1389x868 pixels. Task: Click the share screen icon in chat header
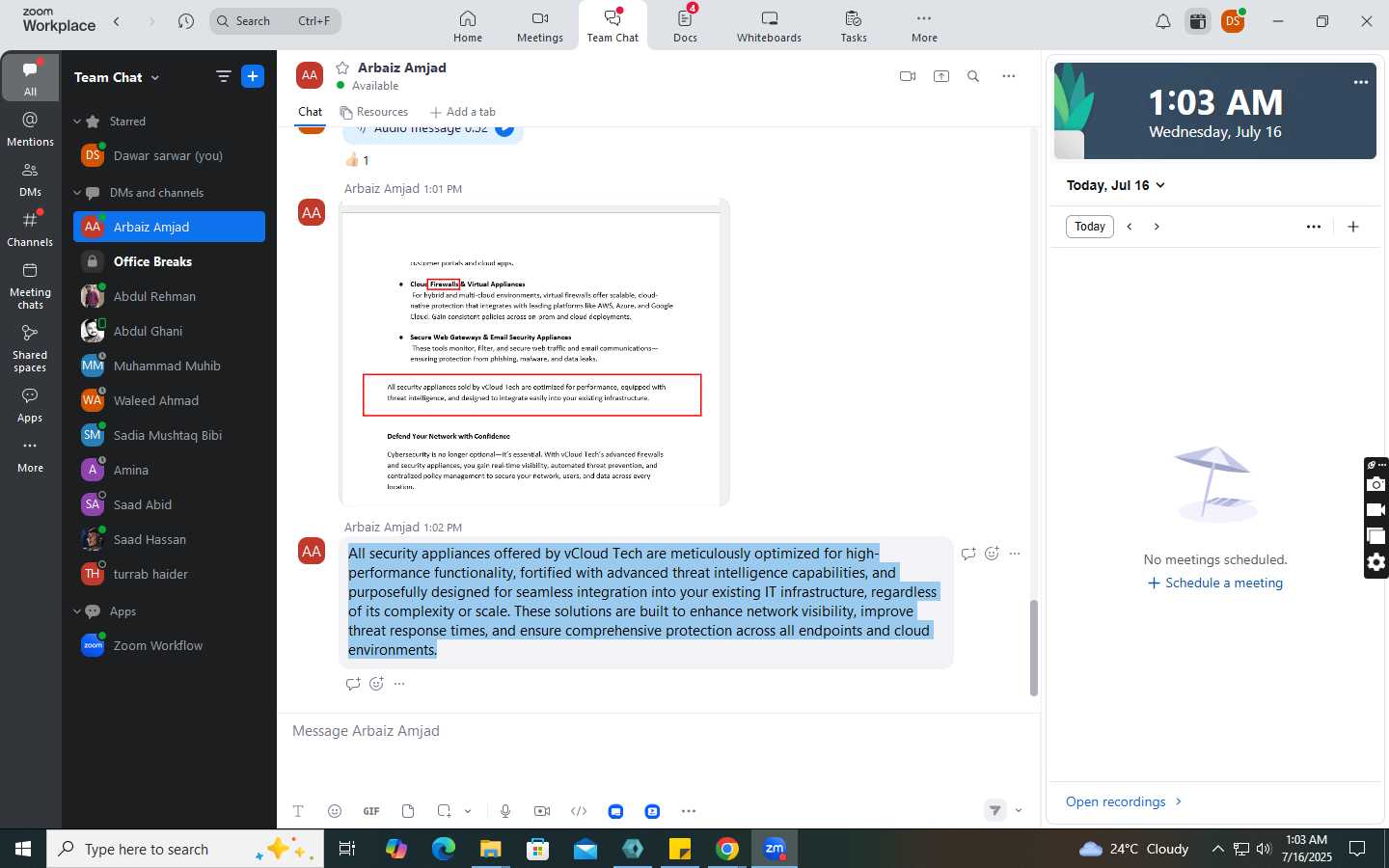[x=941, y=76]
